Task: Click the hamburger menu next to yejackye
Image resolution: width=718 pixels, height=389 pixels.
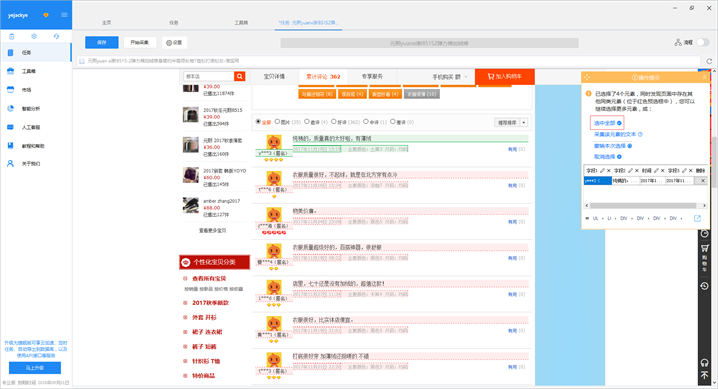Action: tap(64, 15)
